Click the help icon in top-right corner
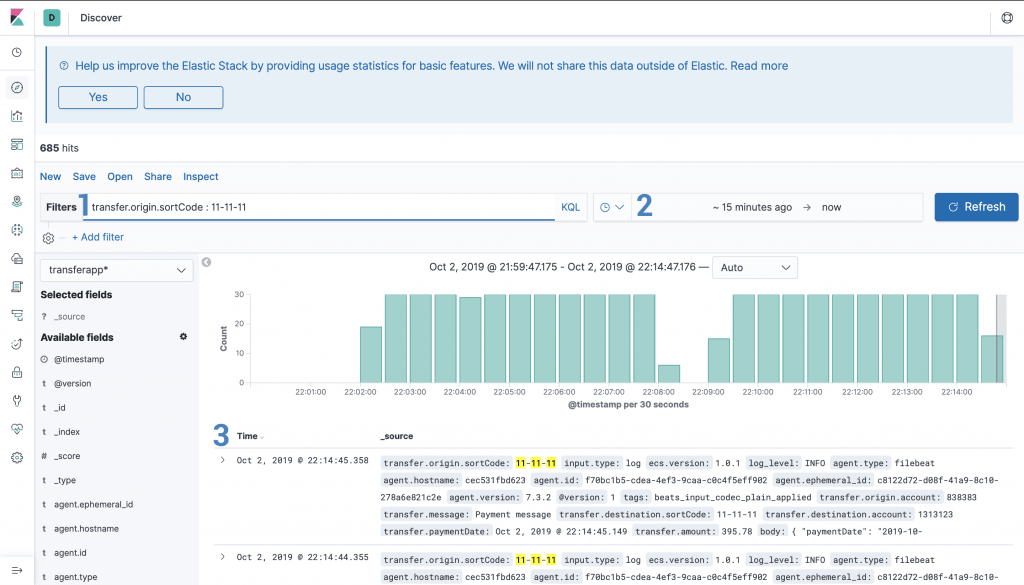 click(x=1006, y=18)
